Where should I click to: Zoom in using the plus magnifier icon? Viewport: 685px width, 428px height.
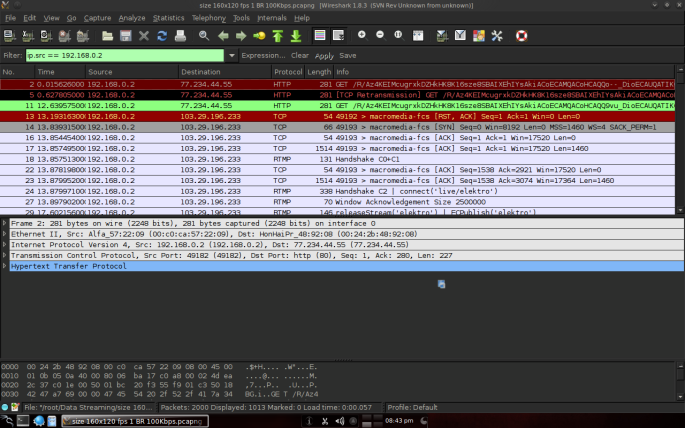362,35
